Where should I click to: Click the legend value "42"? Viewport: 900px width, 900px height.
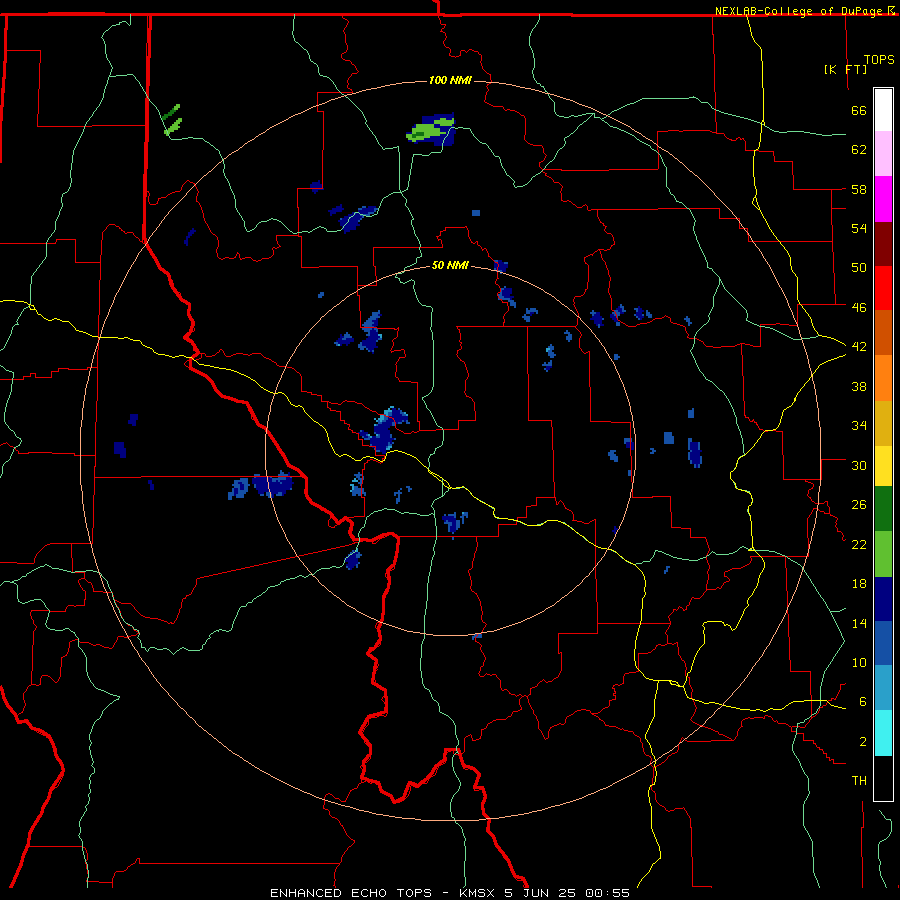[x=859, y=347]
